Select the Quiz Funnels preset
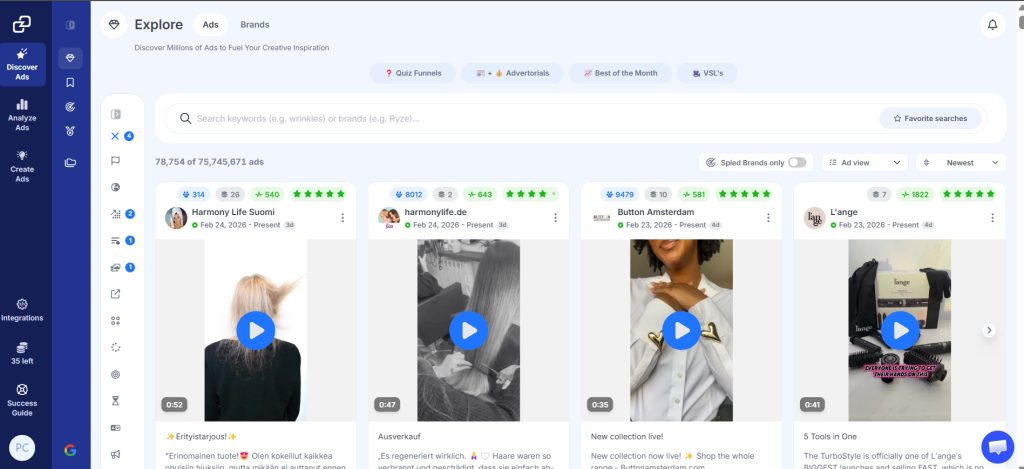1024x469 pixels. click(413, 73)
